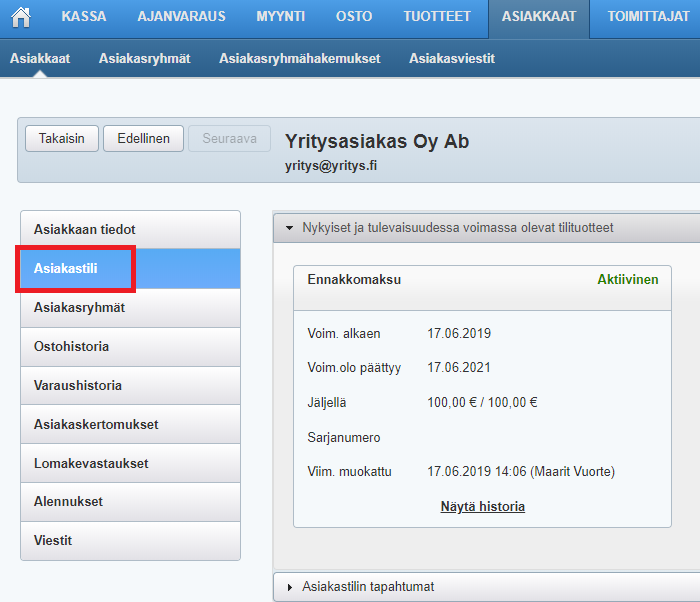Open Ostohistoria in the sidebar
The image size is (700, 602).
coord(71,347)
